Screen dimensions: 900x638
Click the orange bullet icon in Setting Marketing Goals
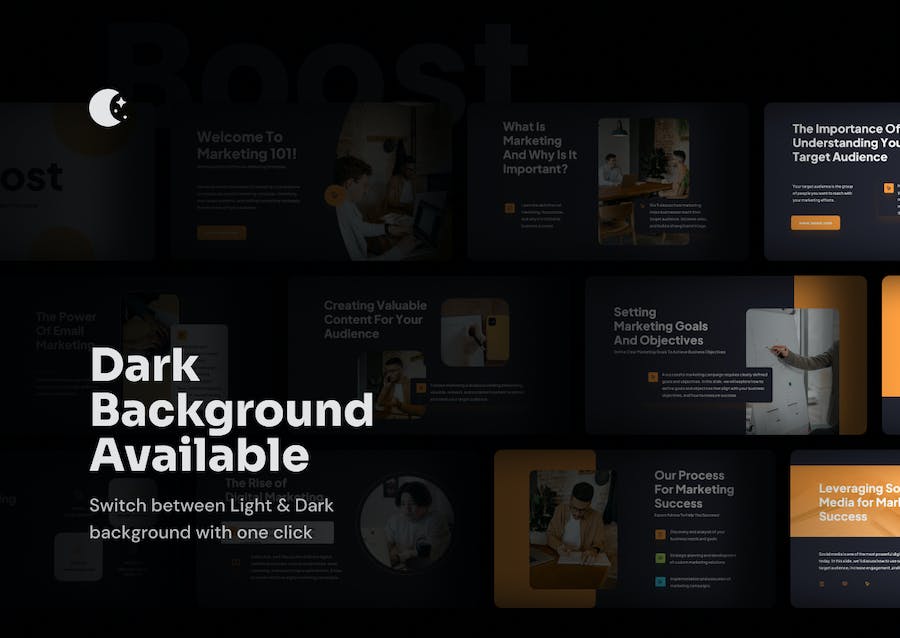653,376
